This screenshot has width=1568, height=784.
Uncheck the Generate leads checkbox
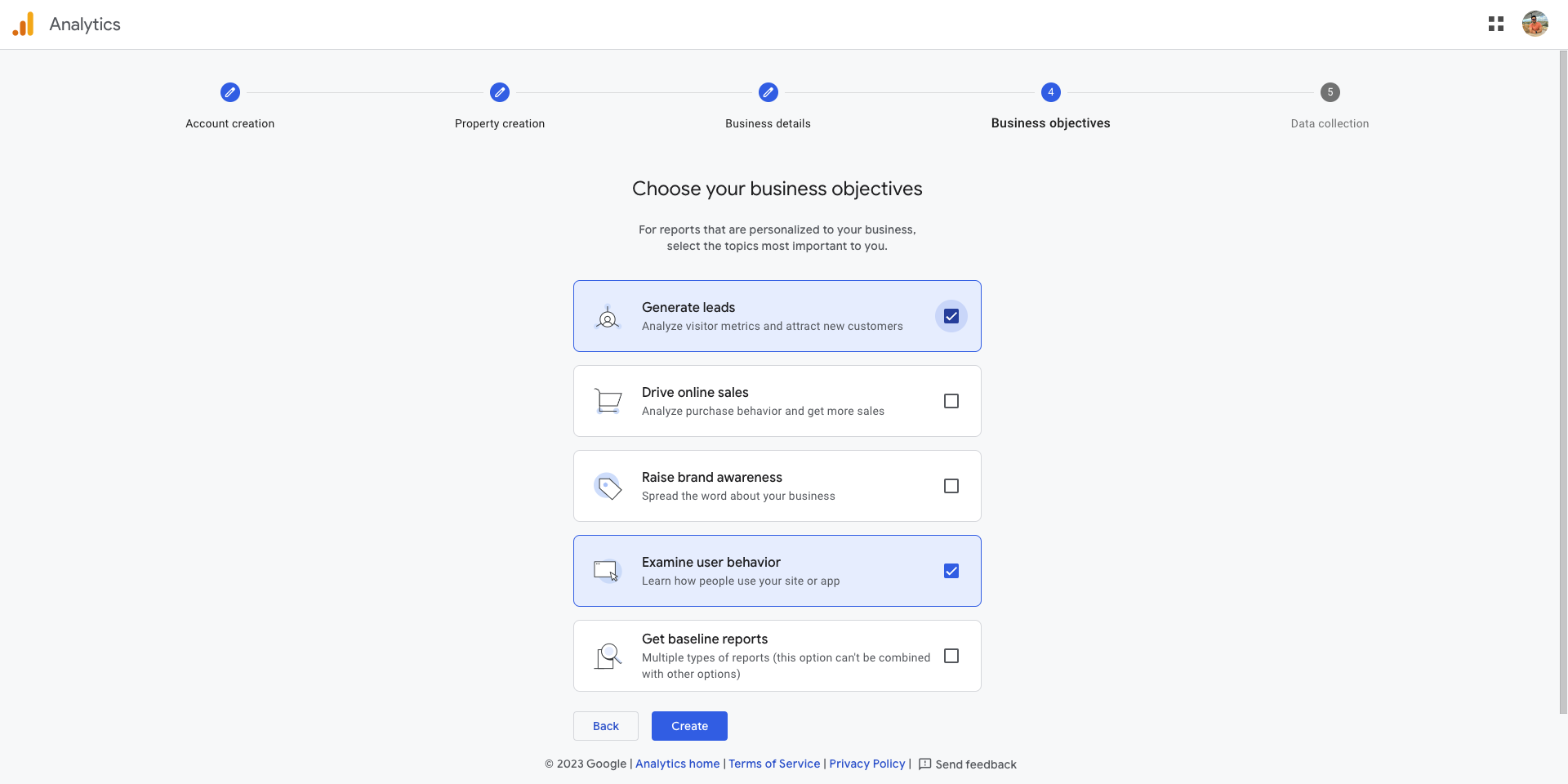[951, 316]
